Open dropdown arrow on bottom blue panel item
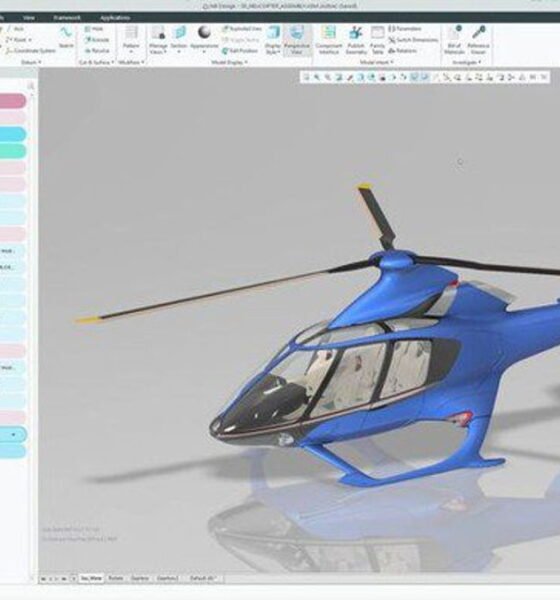The image size is (560, 600). [x=14, y=435]
